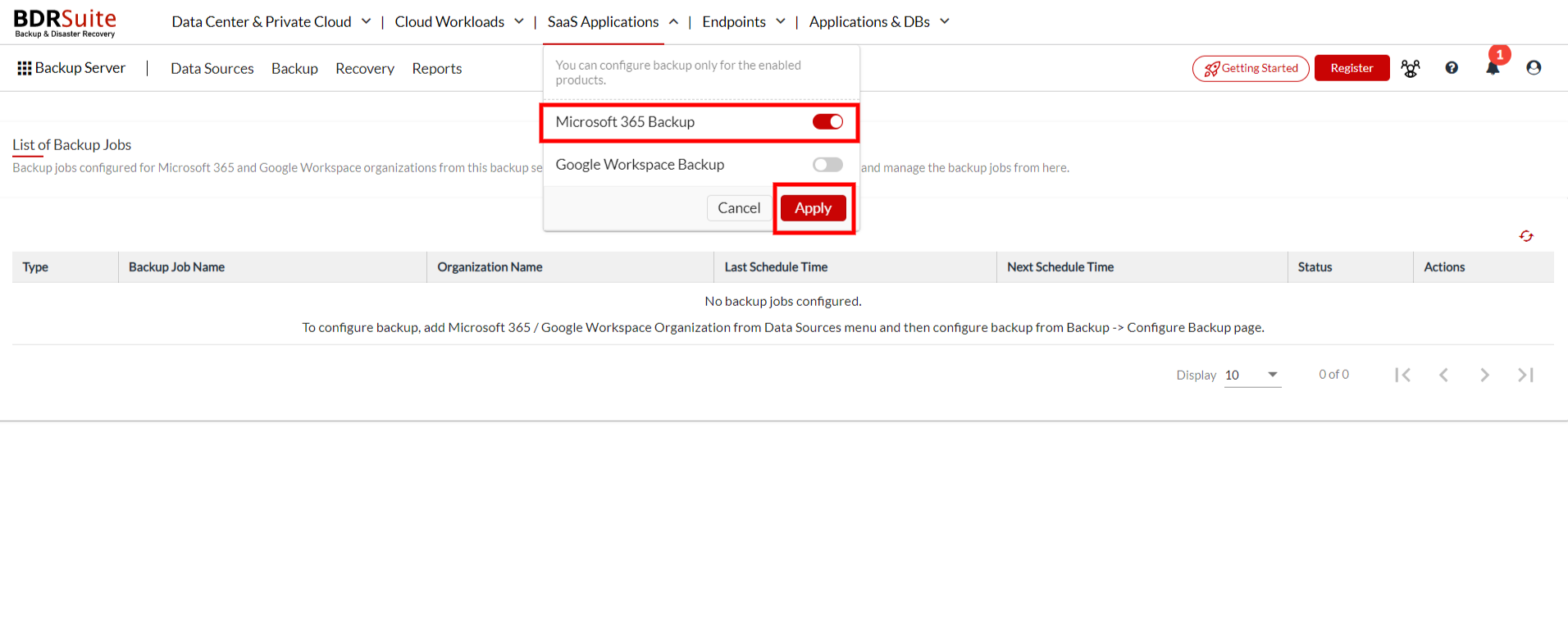Open the Backup menu
Screen dimensions: 1568x633
click(x=294, y=69)
